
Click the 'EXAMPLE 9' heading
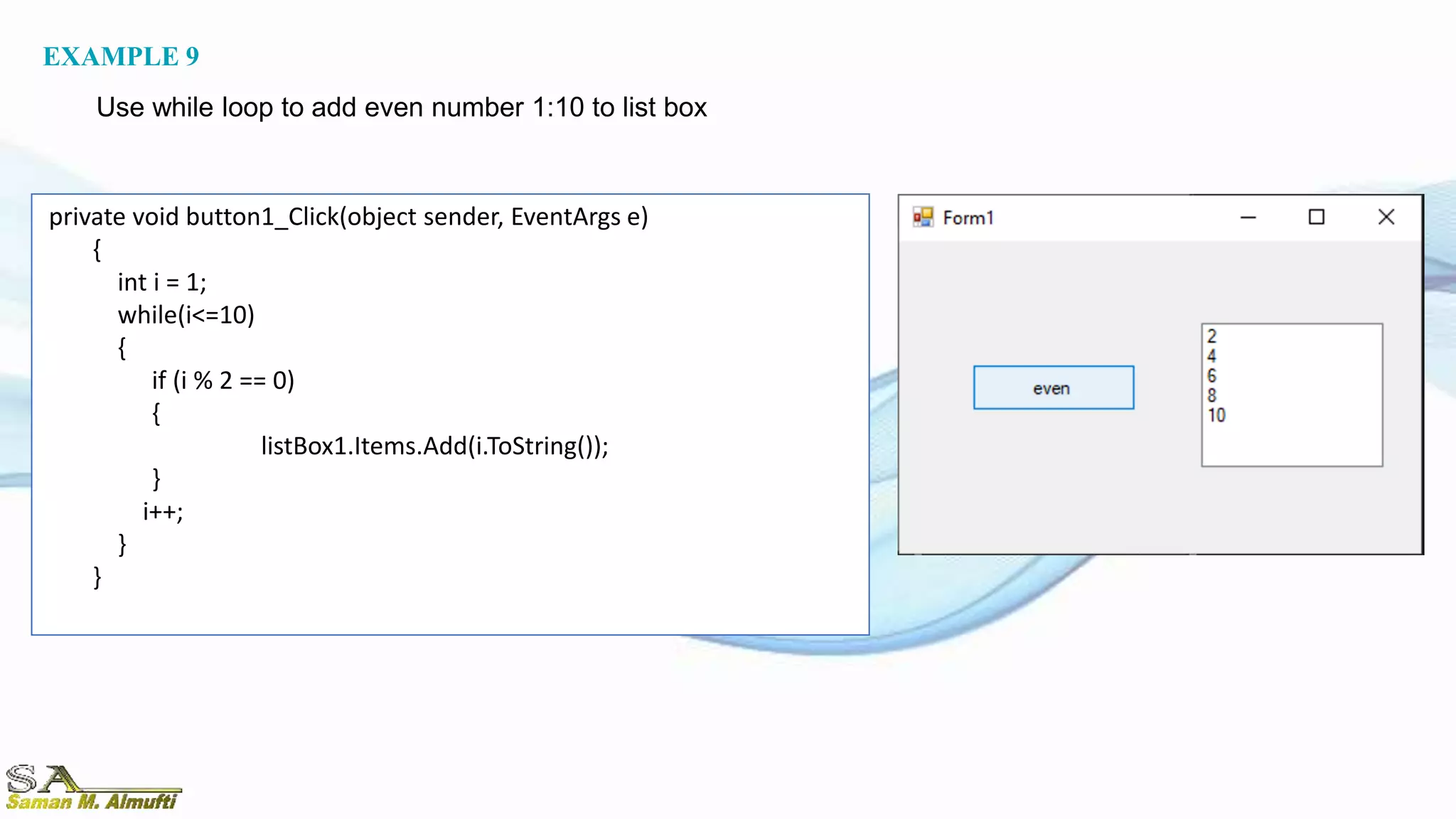121,56
